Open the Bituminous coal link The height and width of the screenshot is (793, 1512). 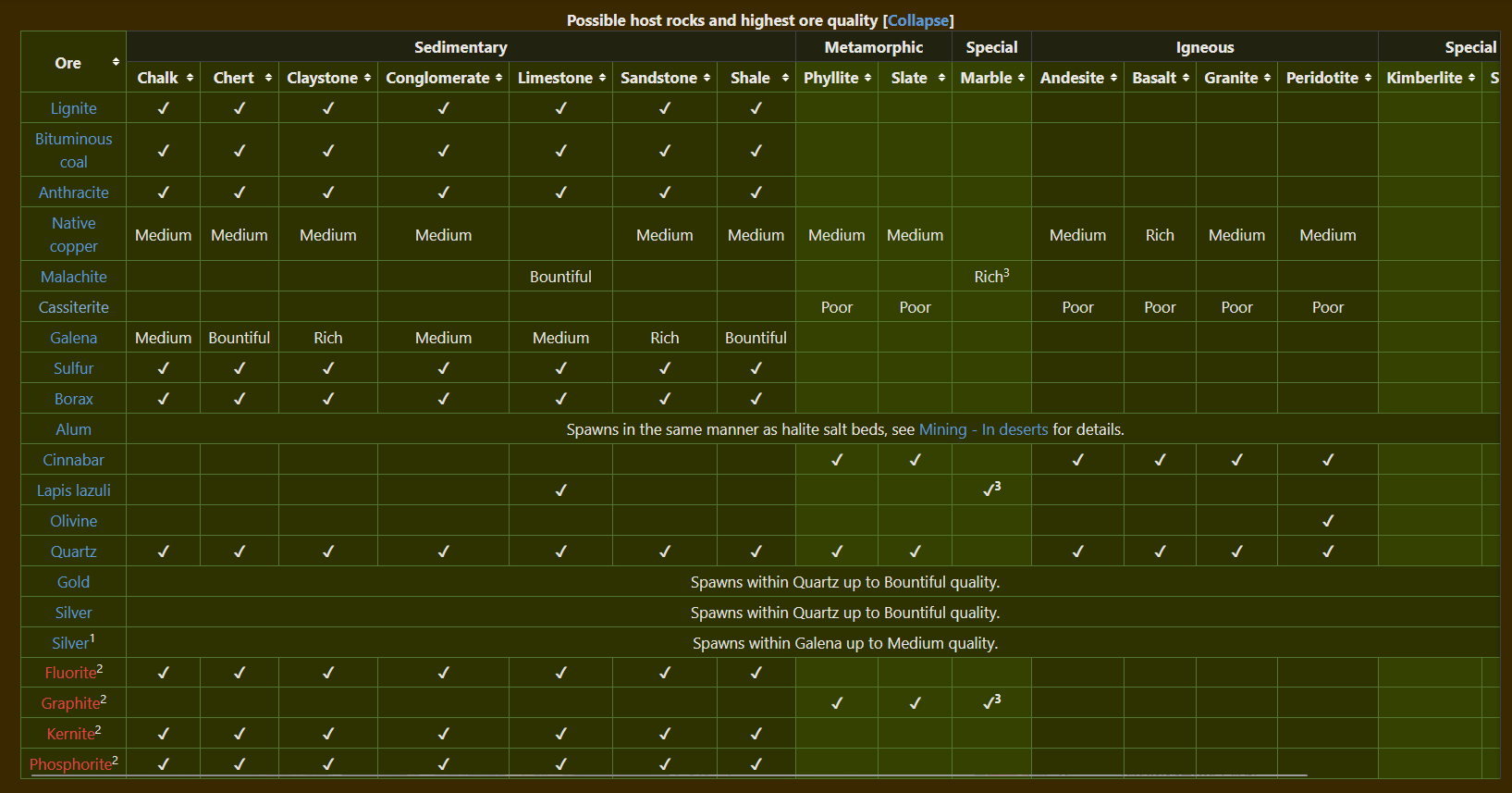(x=74, y=150)
